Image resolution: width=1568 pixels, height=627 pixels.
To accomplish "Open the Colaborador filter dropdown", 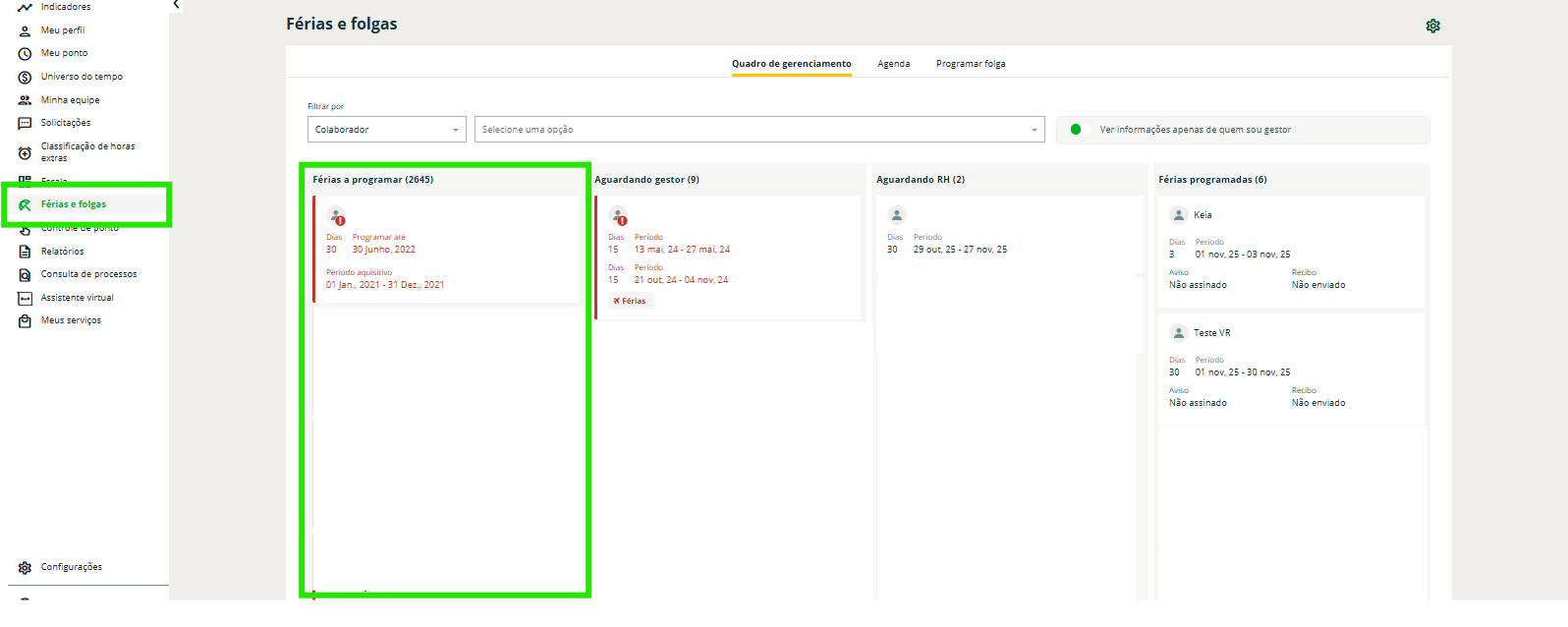I will coord(386,130).
